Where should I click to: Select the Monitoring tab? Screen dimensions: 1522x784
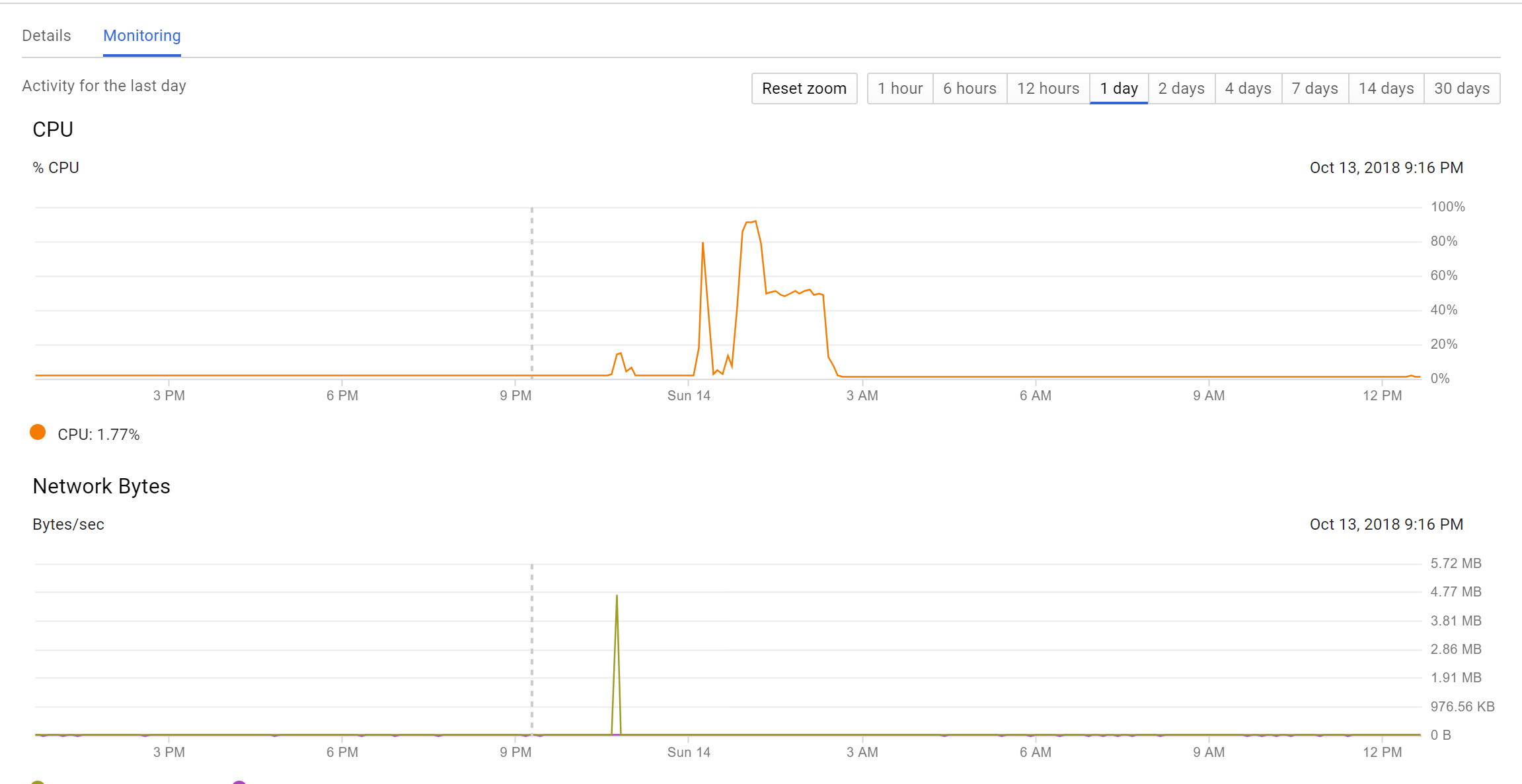[x=141, y=36]
